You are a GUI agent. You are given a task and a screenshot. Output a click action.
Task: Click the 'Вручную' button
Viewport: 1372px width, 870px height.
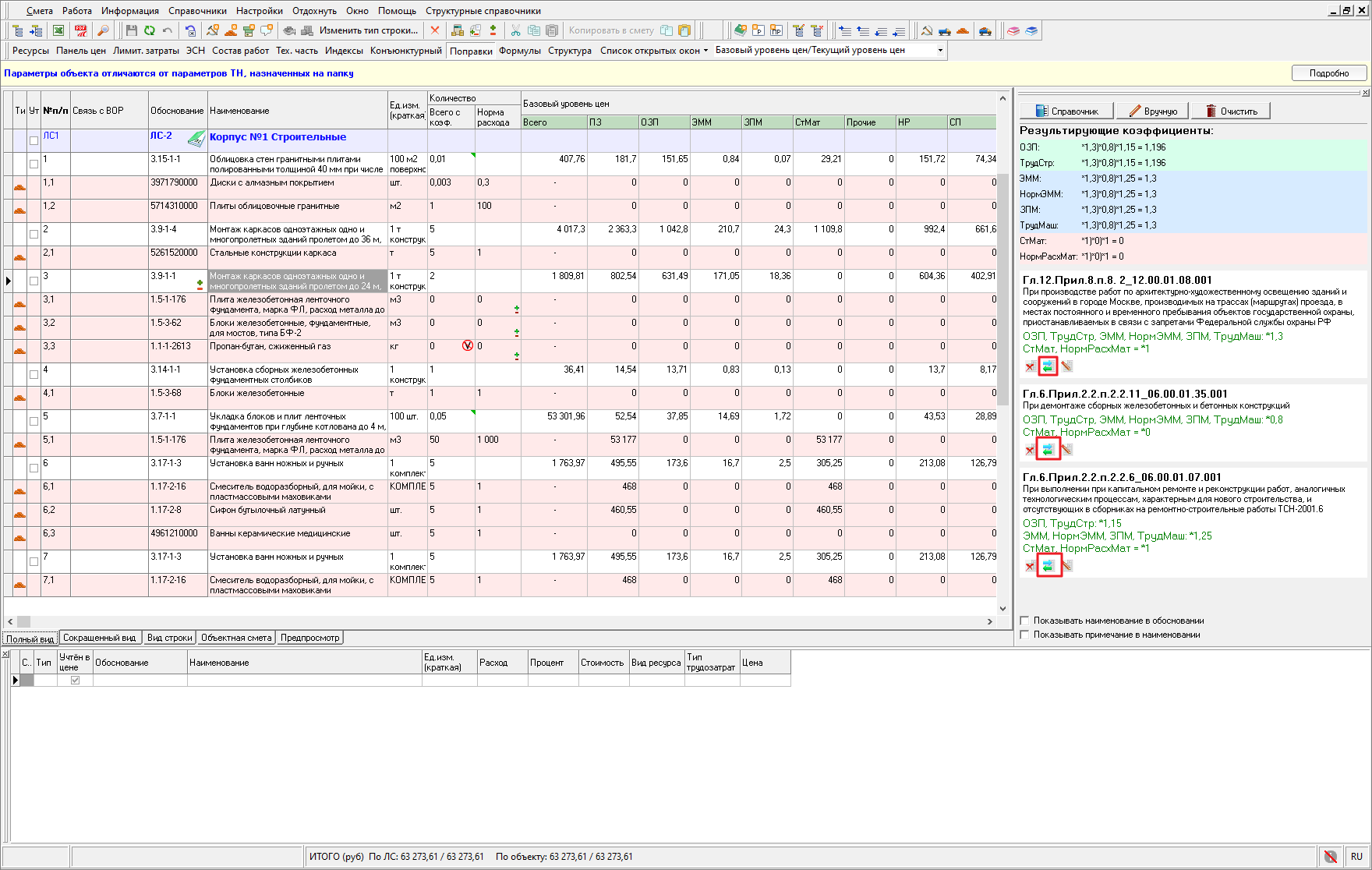coord(1152,111)
